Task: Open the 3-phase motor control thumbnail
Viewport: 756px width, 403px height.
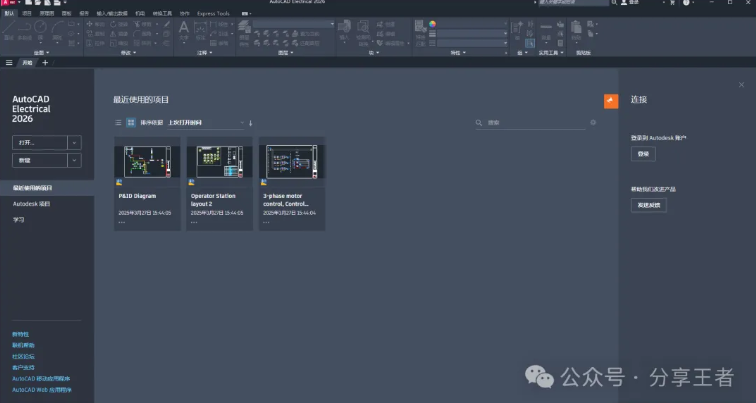Action: pyautogui.click(x=292, y=162)
